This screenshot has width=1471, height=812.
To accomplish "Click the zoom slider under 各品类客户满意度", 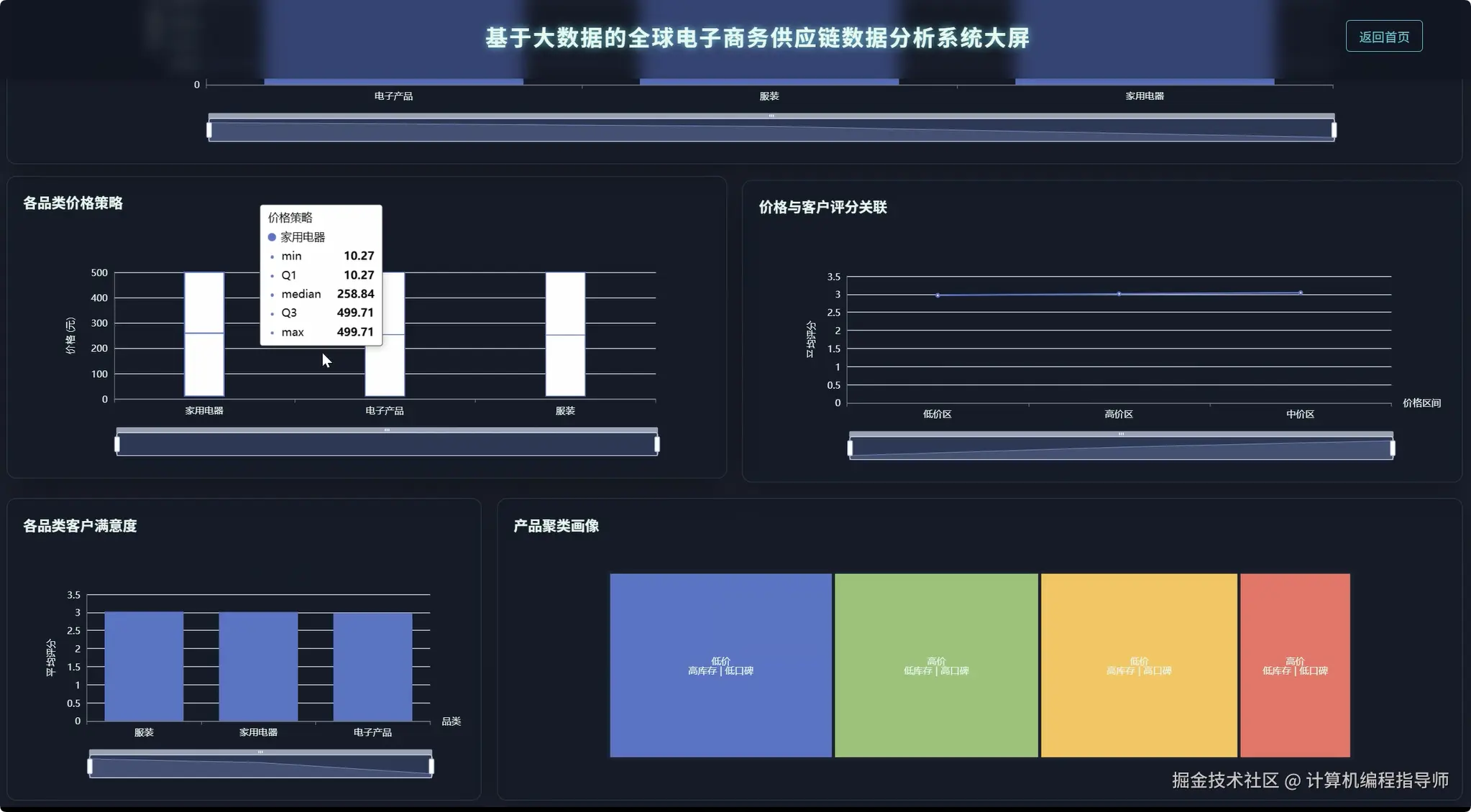I will 260,764.
